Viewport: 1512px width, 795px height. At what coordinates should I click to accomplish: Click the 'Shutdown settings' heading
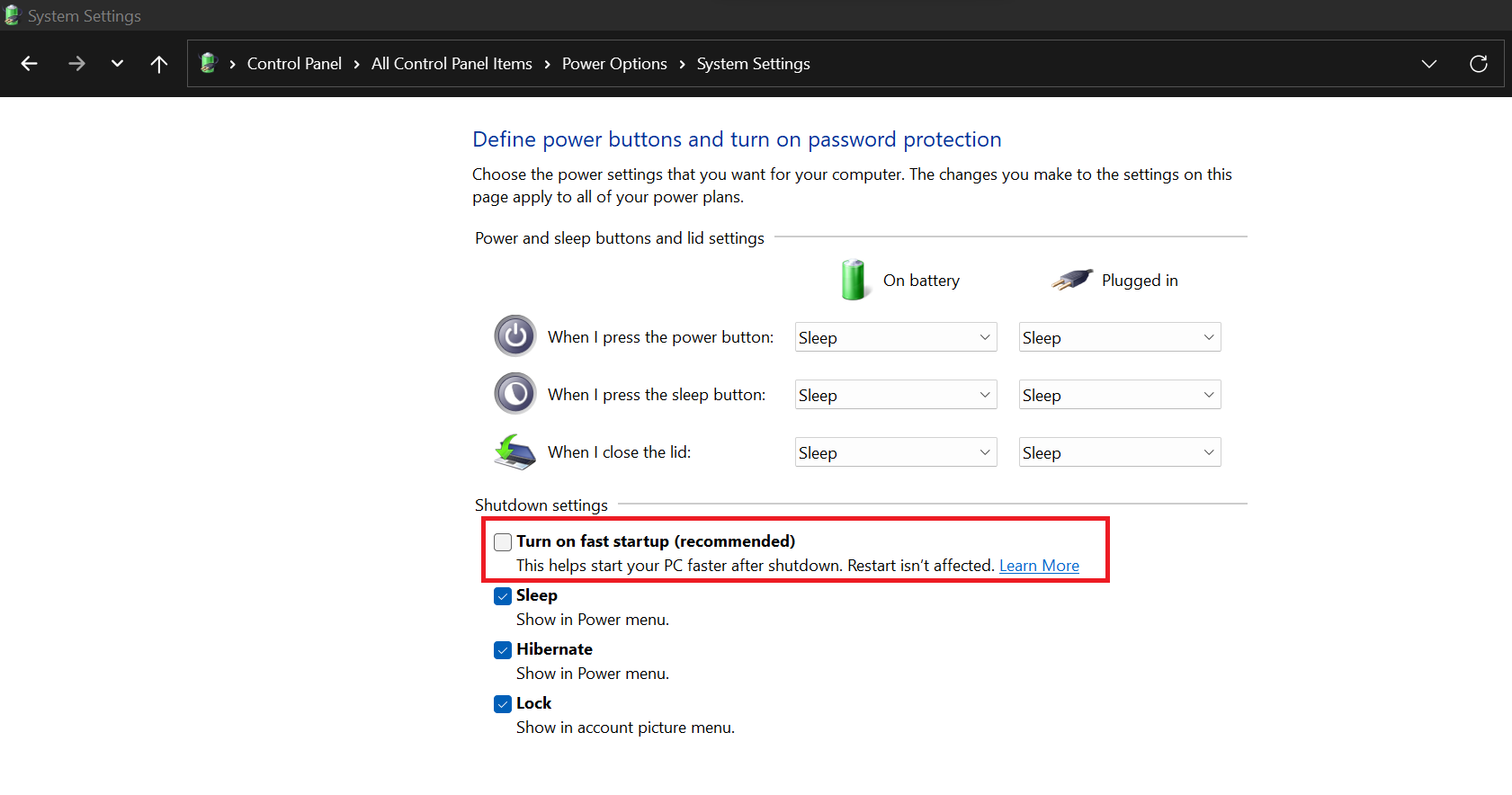(x=541, y=505)
